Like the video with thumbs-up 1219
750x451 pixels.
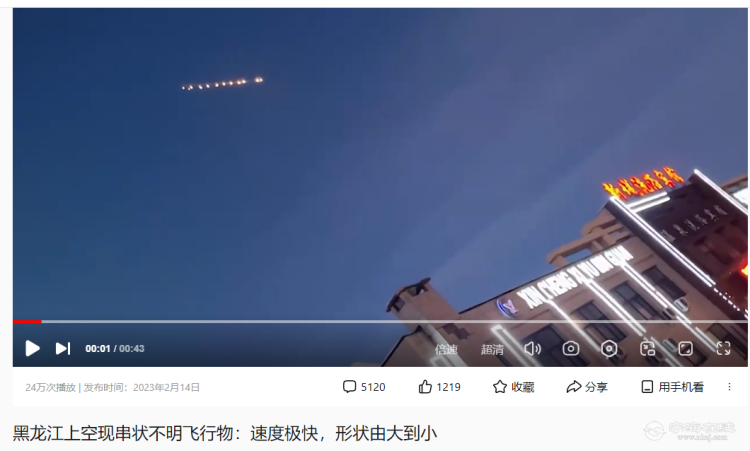439,386
